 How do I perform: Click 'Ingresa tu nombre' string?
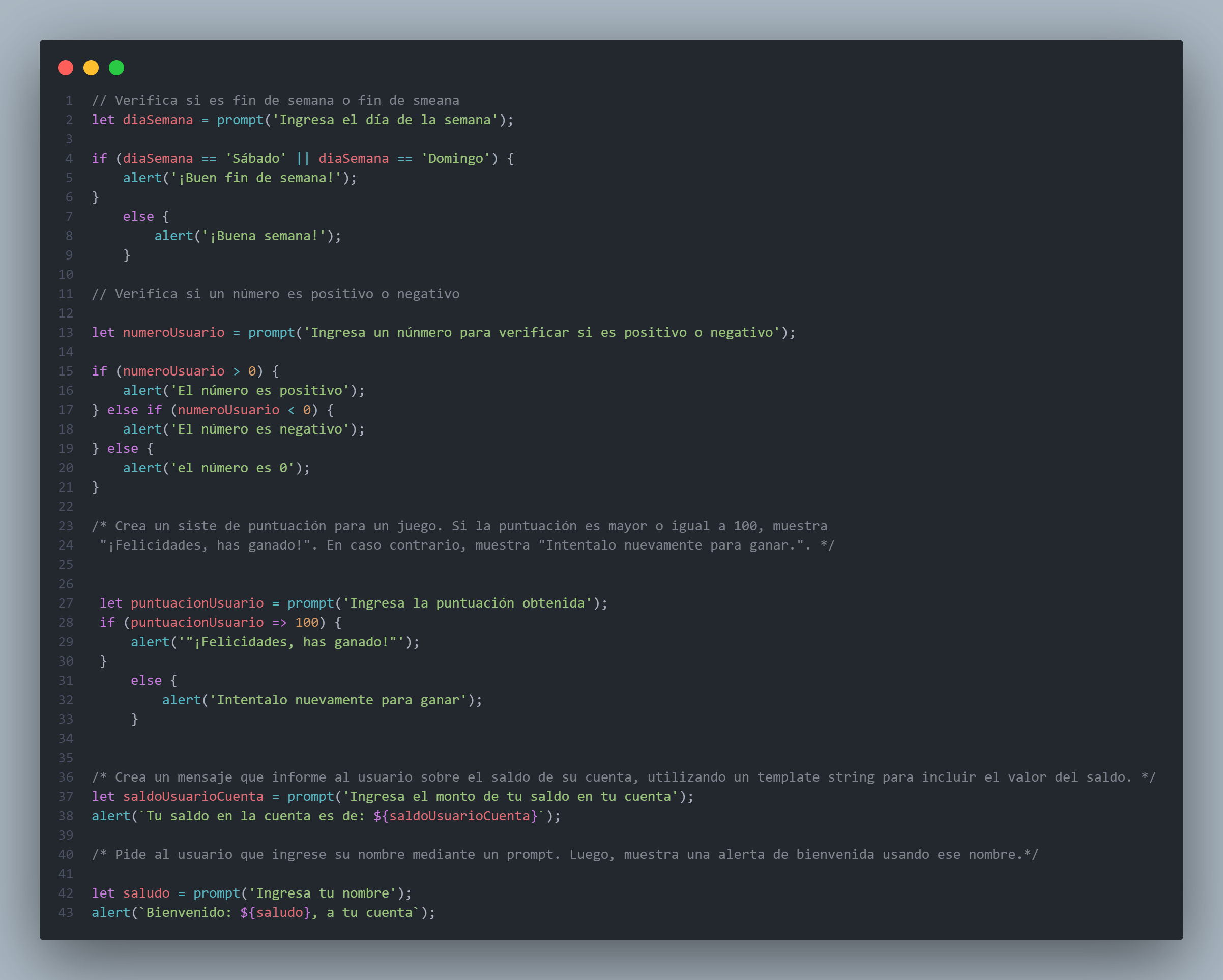coord(322,893)
